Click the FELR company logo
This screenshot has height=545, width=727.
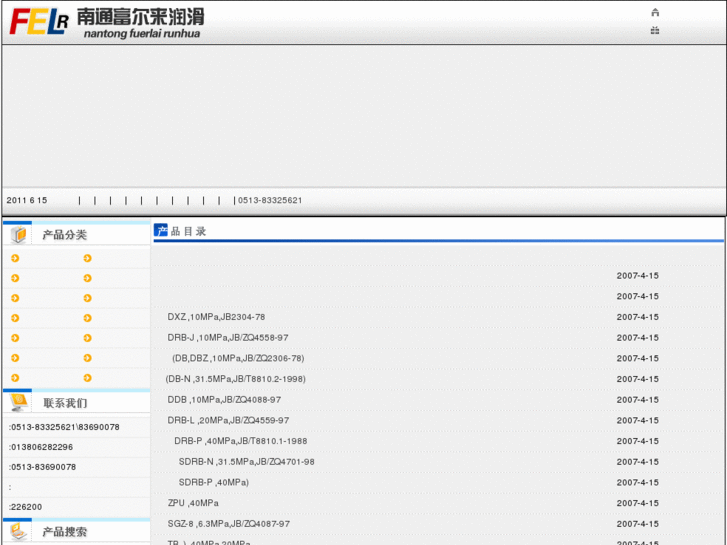38,21
